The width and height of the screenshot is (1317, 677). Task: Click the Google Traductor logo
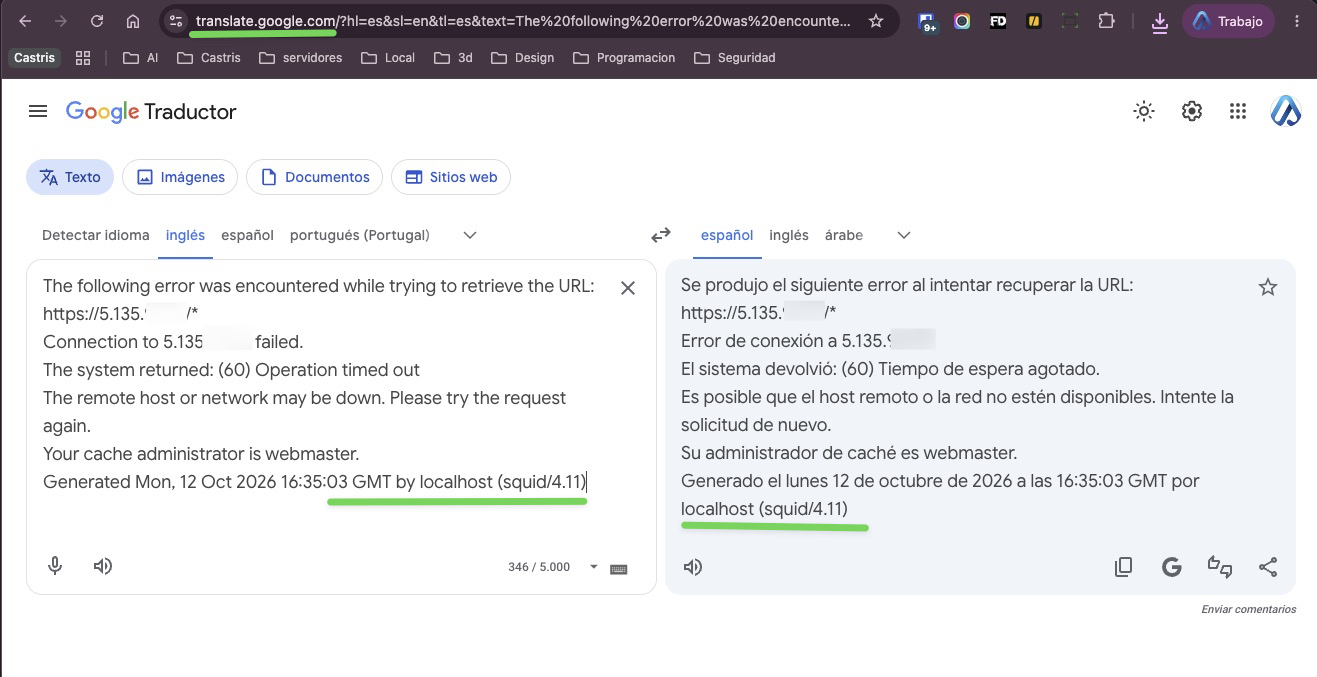151,112
